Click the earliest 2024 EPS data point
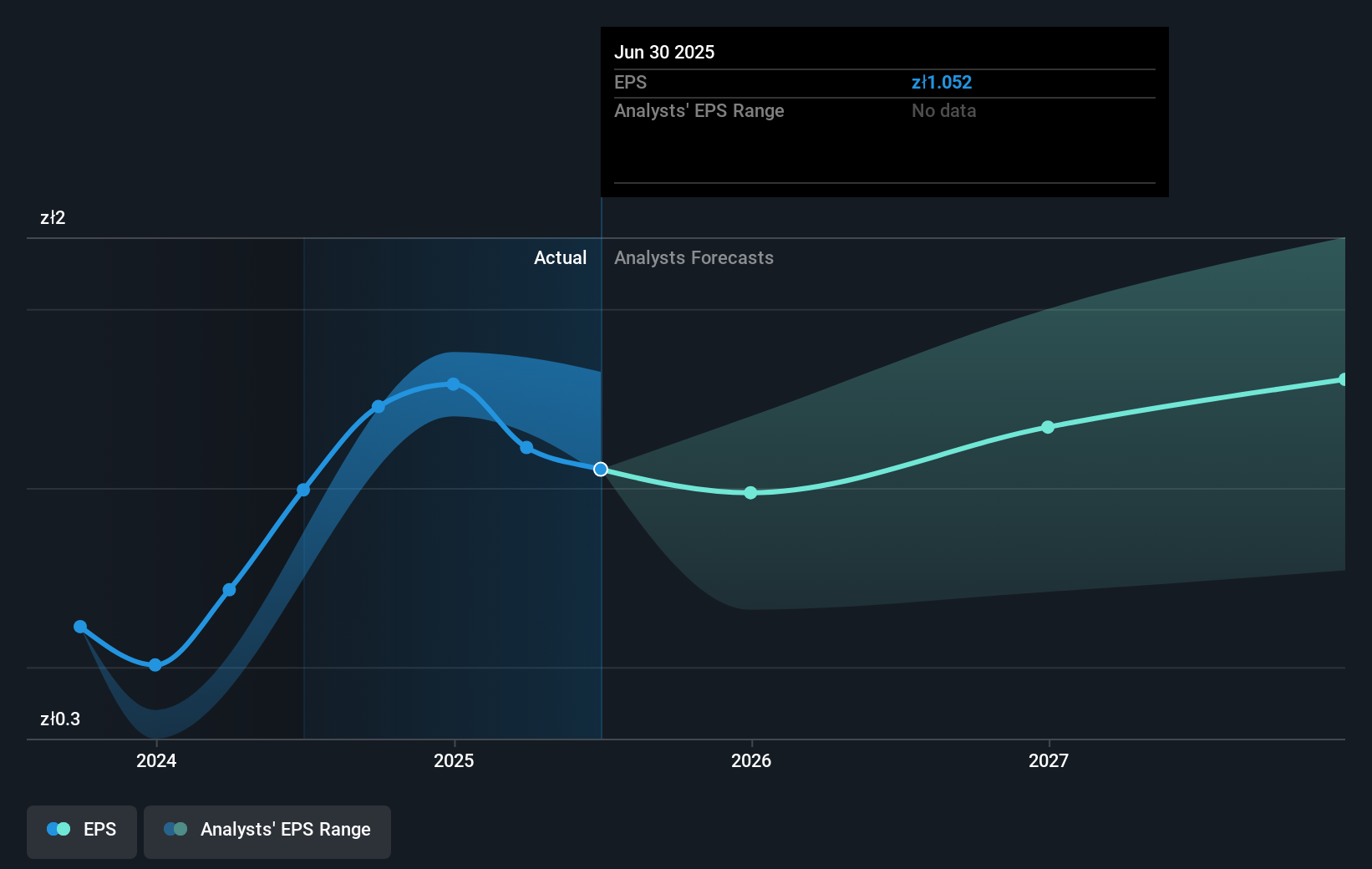The image size is (1372, 869). (80, 626)
